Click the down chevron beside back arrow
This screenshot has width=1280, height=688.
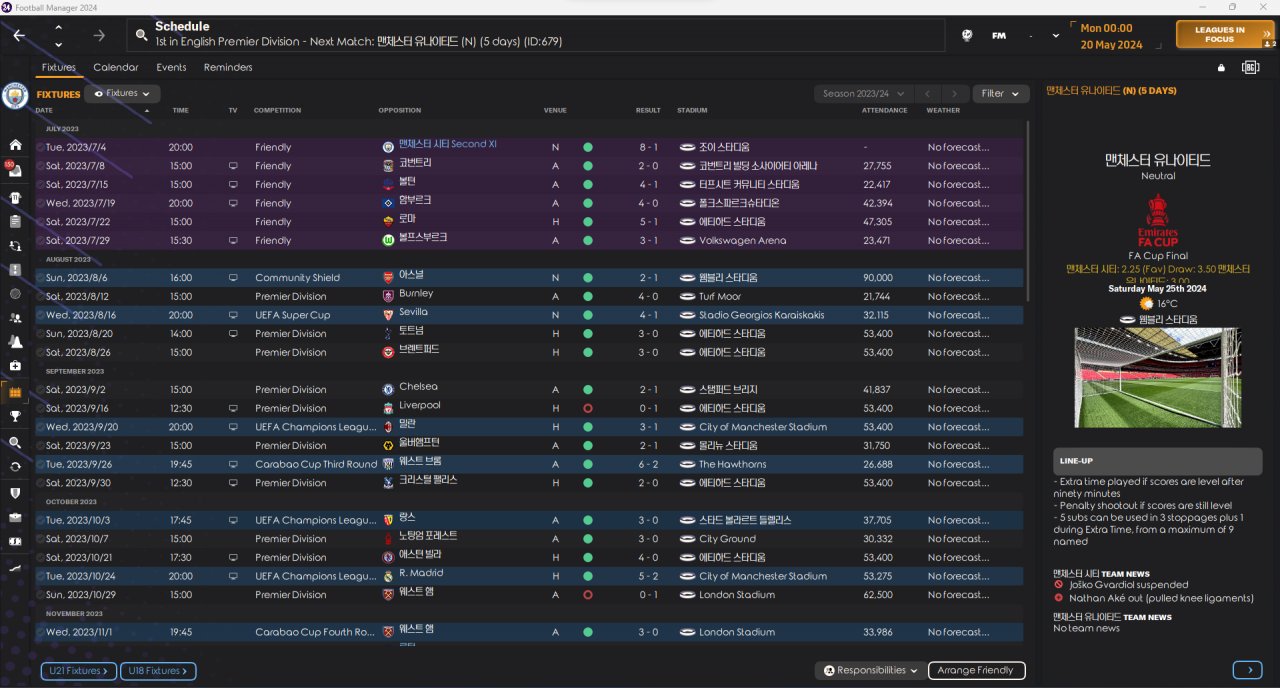(58, 44)
